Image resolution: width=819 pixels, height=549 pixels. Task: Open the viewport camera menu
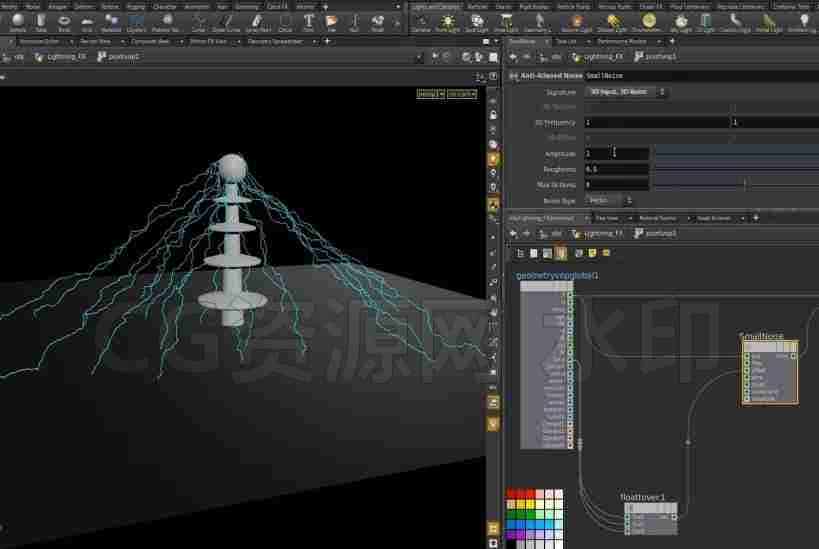click(x=462, y=94)
